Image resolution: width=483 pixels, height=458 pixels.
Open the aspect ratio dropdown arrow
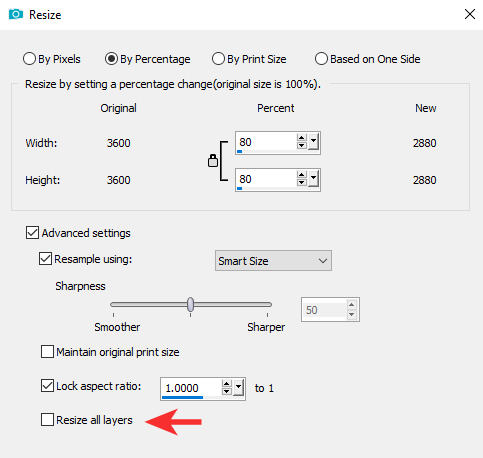(238, 388)
